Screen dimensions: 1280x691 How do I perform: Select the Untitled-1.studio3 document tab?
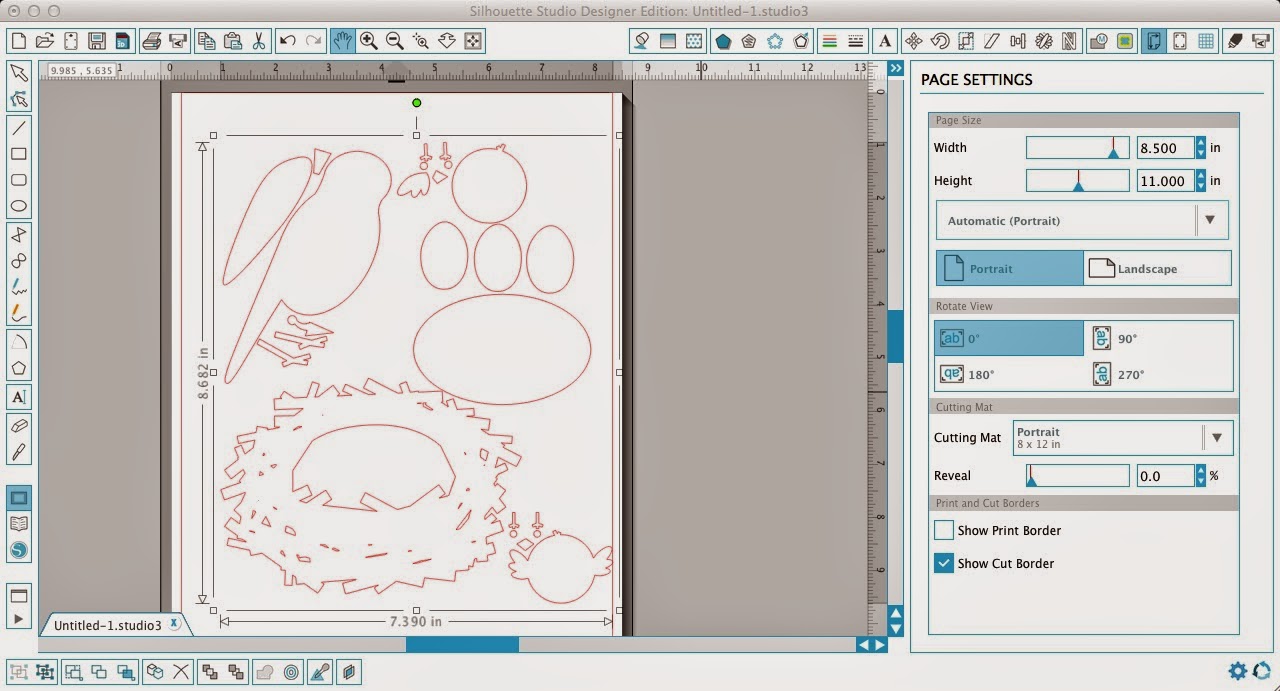click(x=106, y=623)
